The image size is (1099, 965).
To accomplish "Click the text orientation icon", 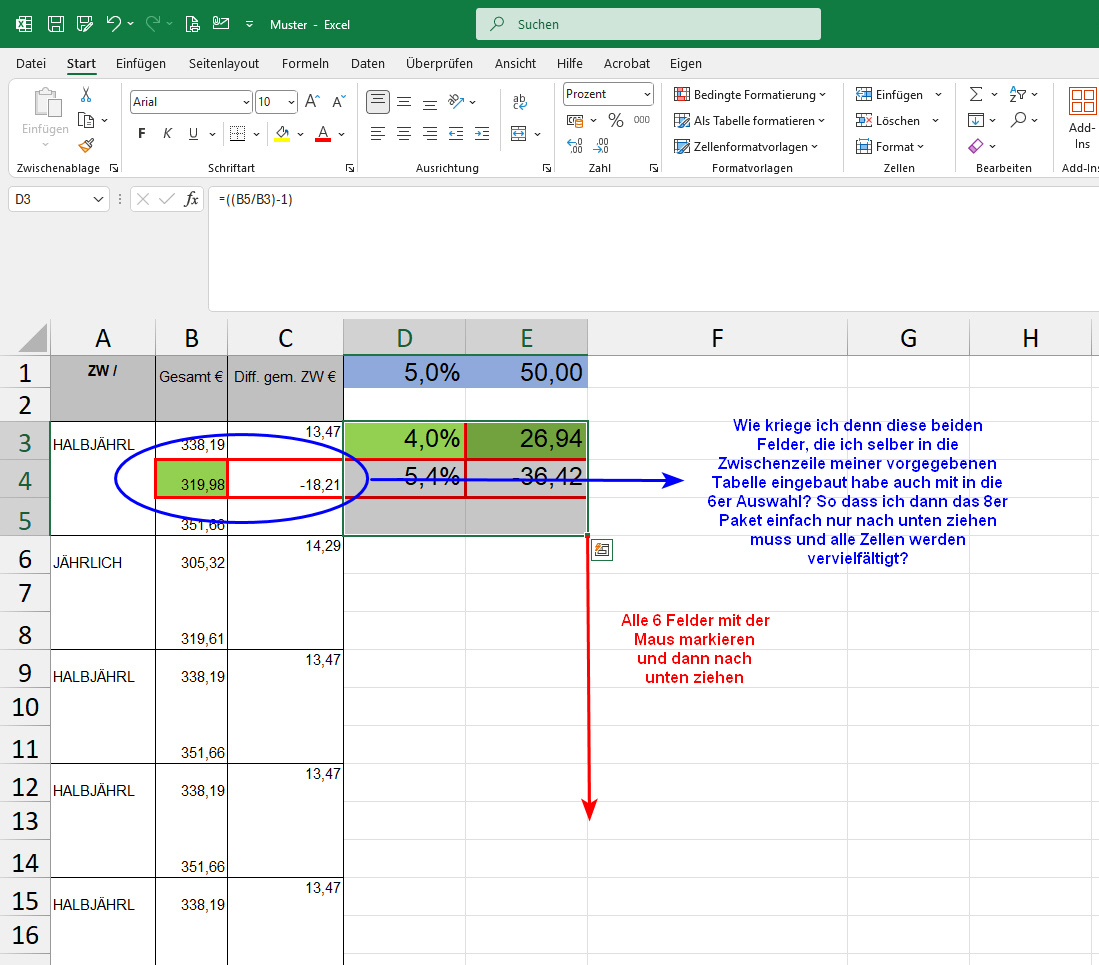I will (x=456, y=102).
